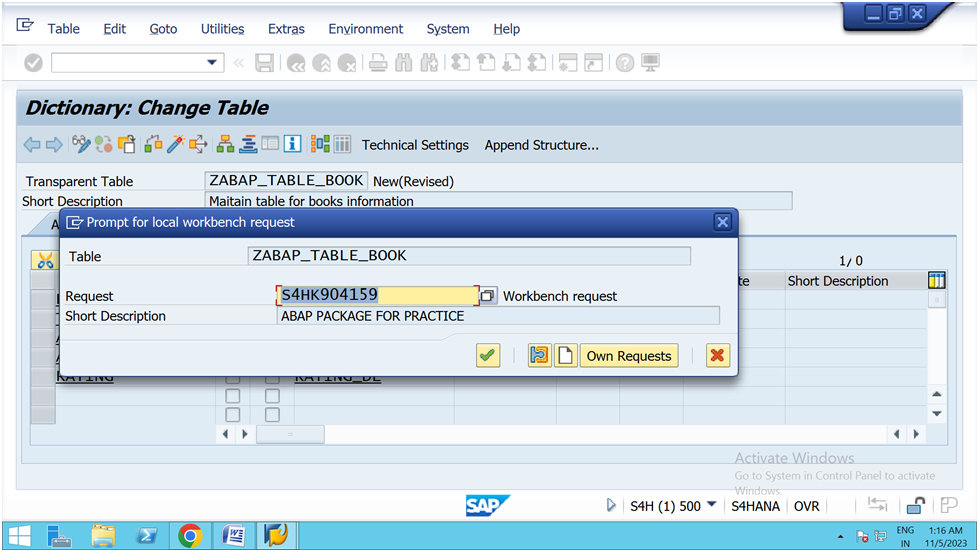Click the green Enter checkmark in standard toolbar

click(33, 63)
